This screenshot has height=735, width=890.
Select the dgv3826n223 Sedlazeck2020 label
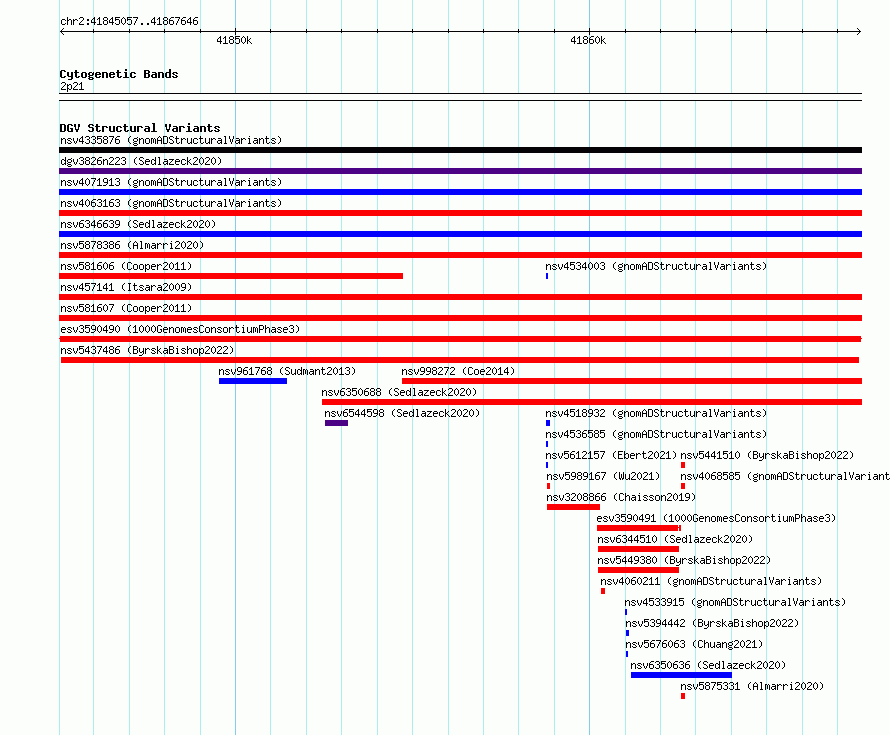tap(141, 161)
